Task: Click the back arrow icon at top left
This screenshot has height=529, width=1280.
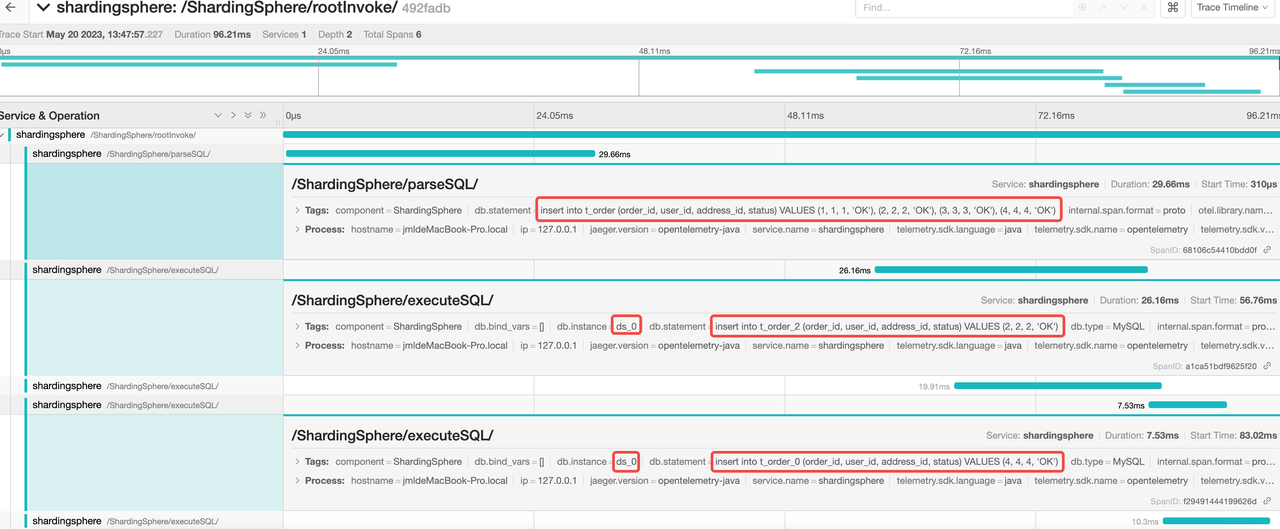Action: (9, 8)
